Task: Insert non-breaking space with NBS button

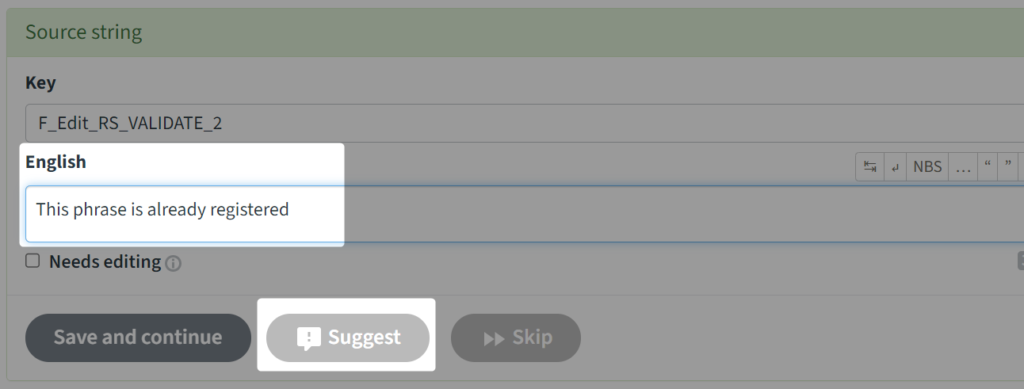Action: 927,166
